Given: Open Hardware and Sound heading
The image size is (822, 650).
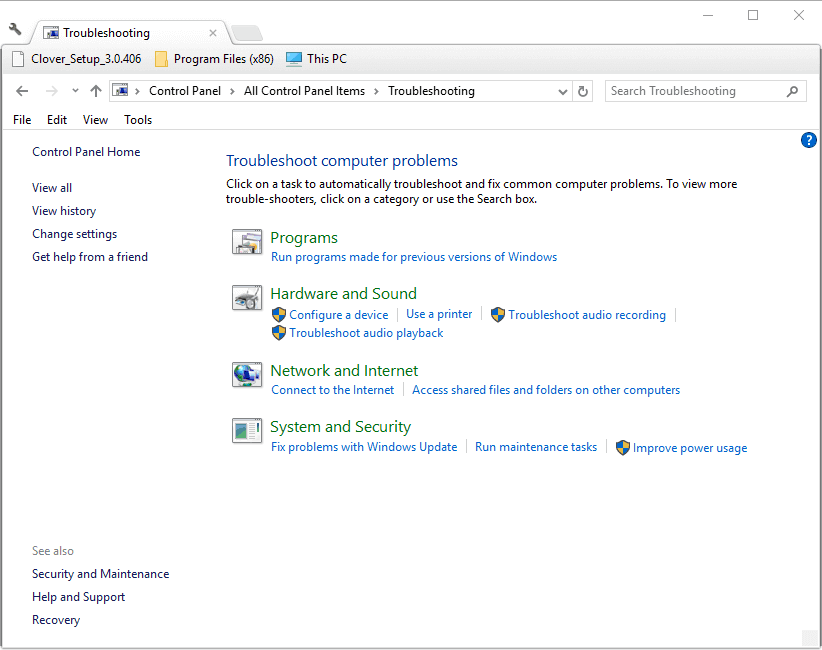Looking at the screenshot, I should click(x=343, y=294).
